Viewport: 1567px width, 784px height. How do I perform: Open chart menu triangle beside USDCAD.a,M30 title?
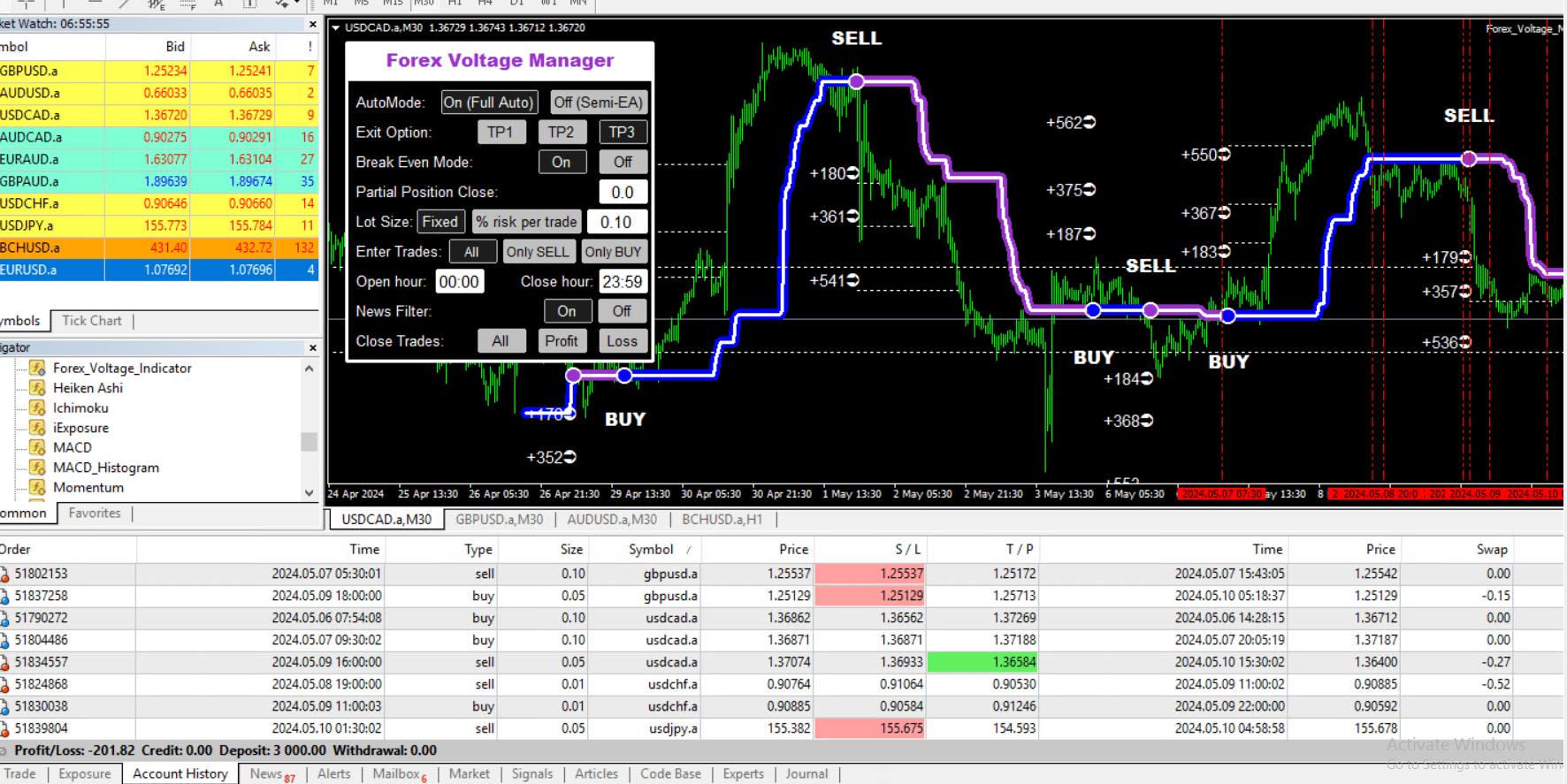click(x=336, y=28)
